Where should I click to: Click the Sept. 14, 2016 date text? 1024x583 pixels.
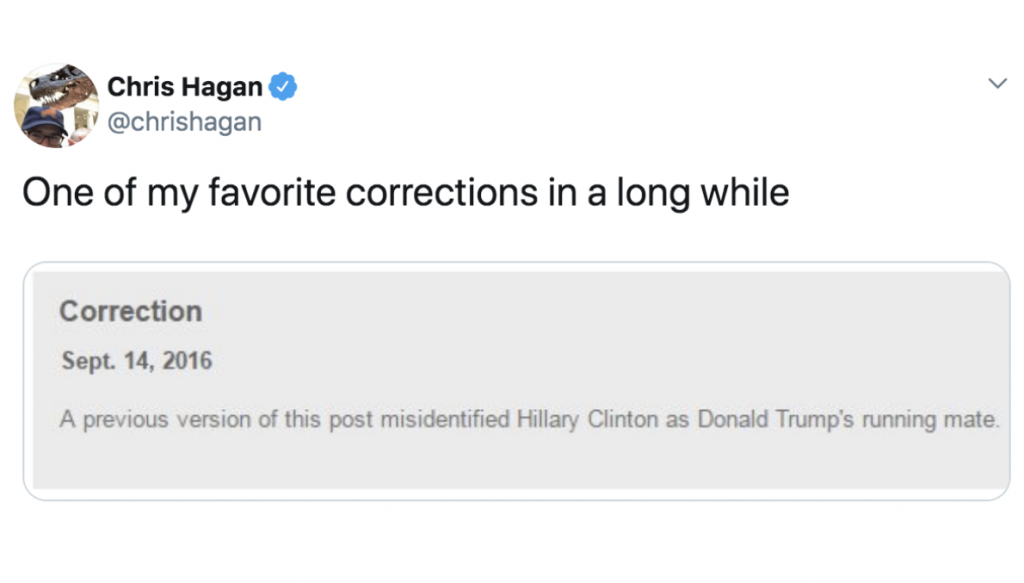point(137,361)
